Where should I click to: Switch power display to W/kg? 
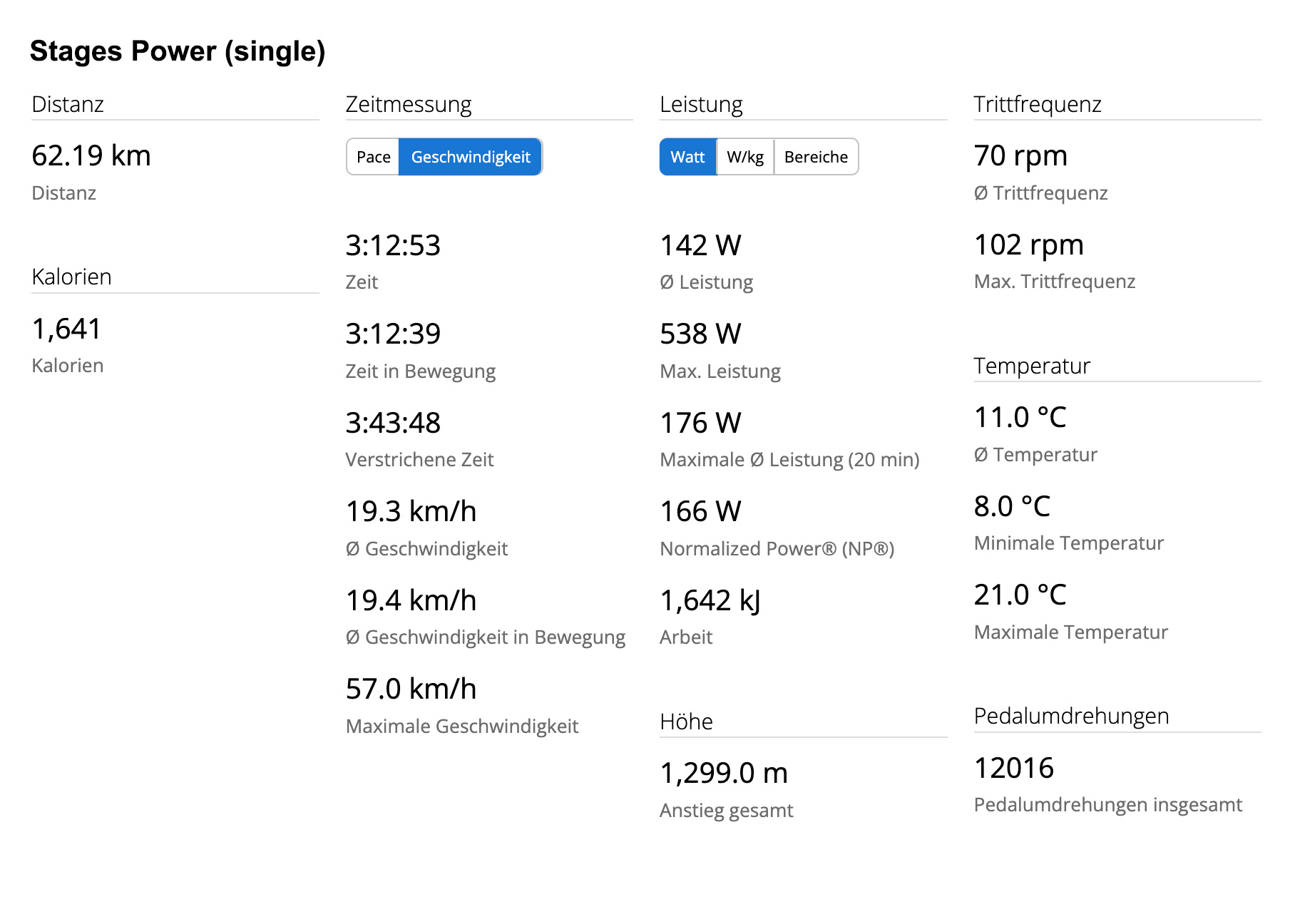tap(745, 157)
